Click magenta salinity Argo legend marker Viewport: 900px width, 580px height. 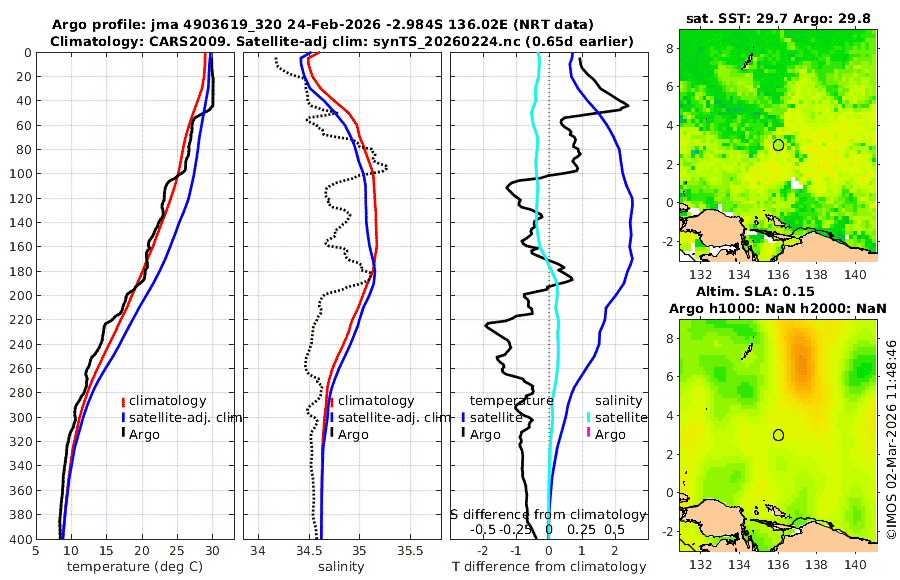pyautogui.click(x=588, y=434)
